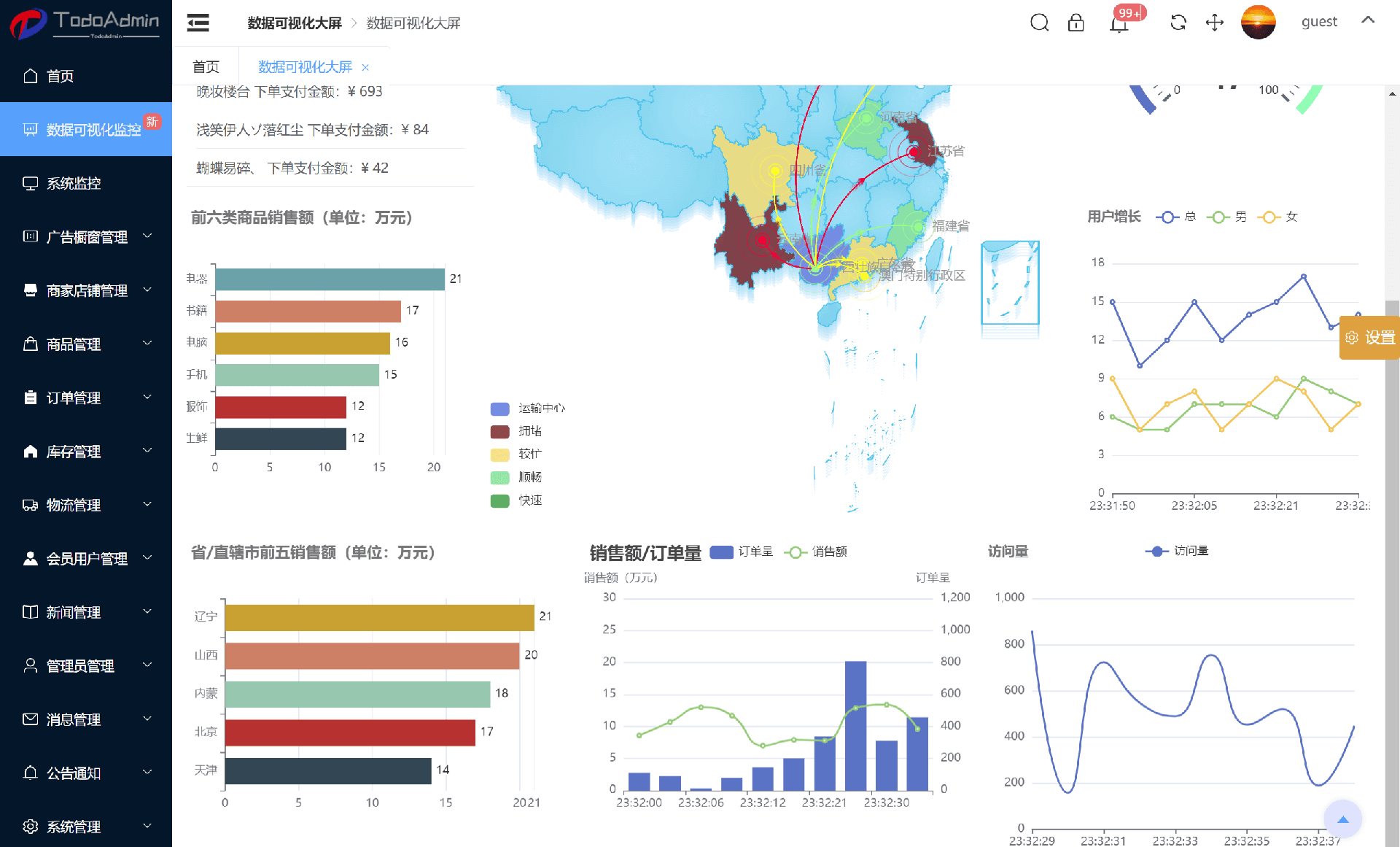Screen dimensions: 1400x847
Task: Click the orange 设置 button
Action: (x=1370, y=338)
